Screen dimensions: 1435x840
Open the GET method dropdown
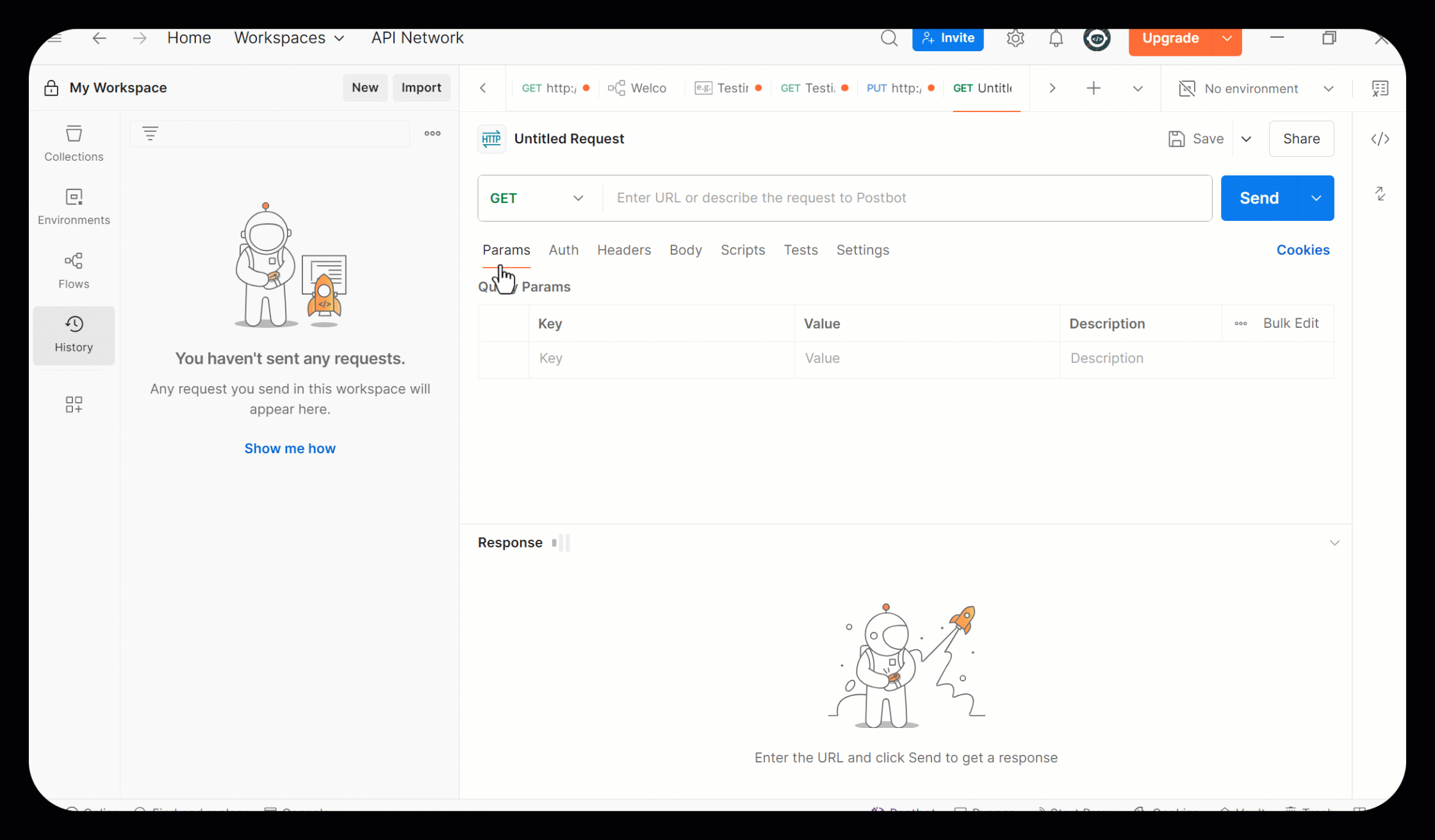click(x=537, y=198)
